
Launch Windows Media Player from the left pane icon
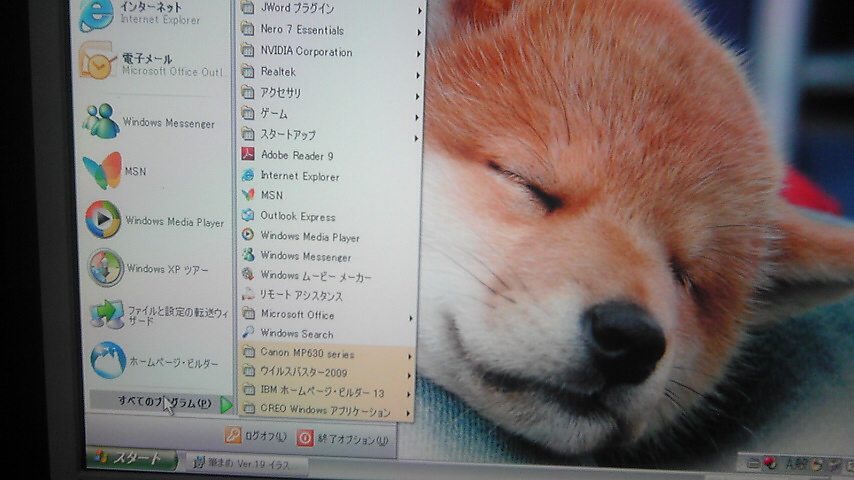(103, 219)
